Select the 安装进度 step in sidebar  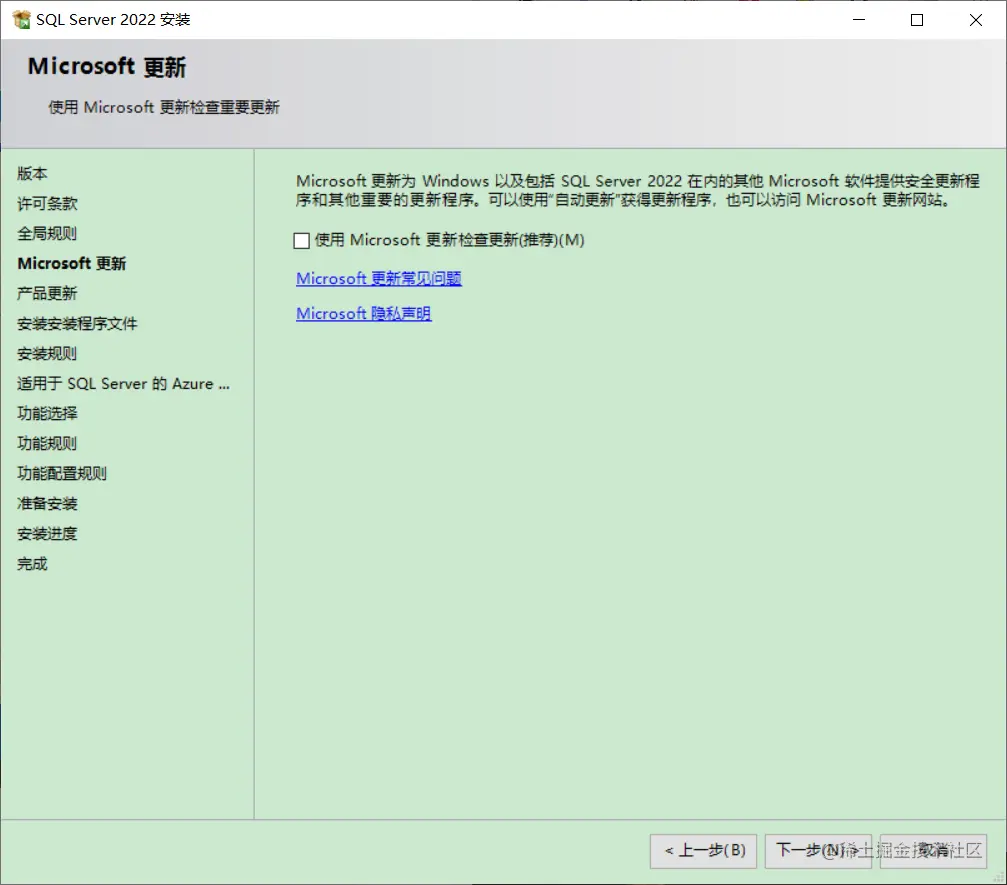(47, 534)
